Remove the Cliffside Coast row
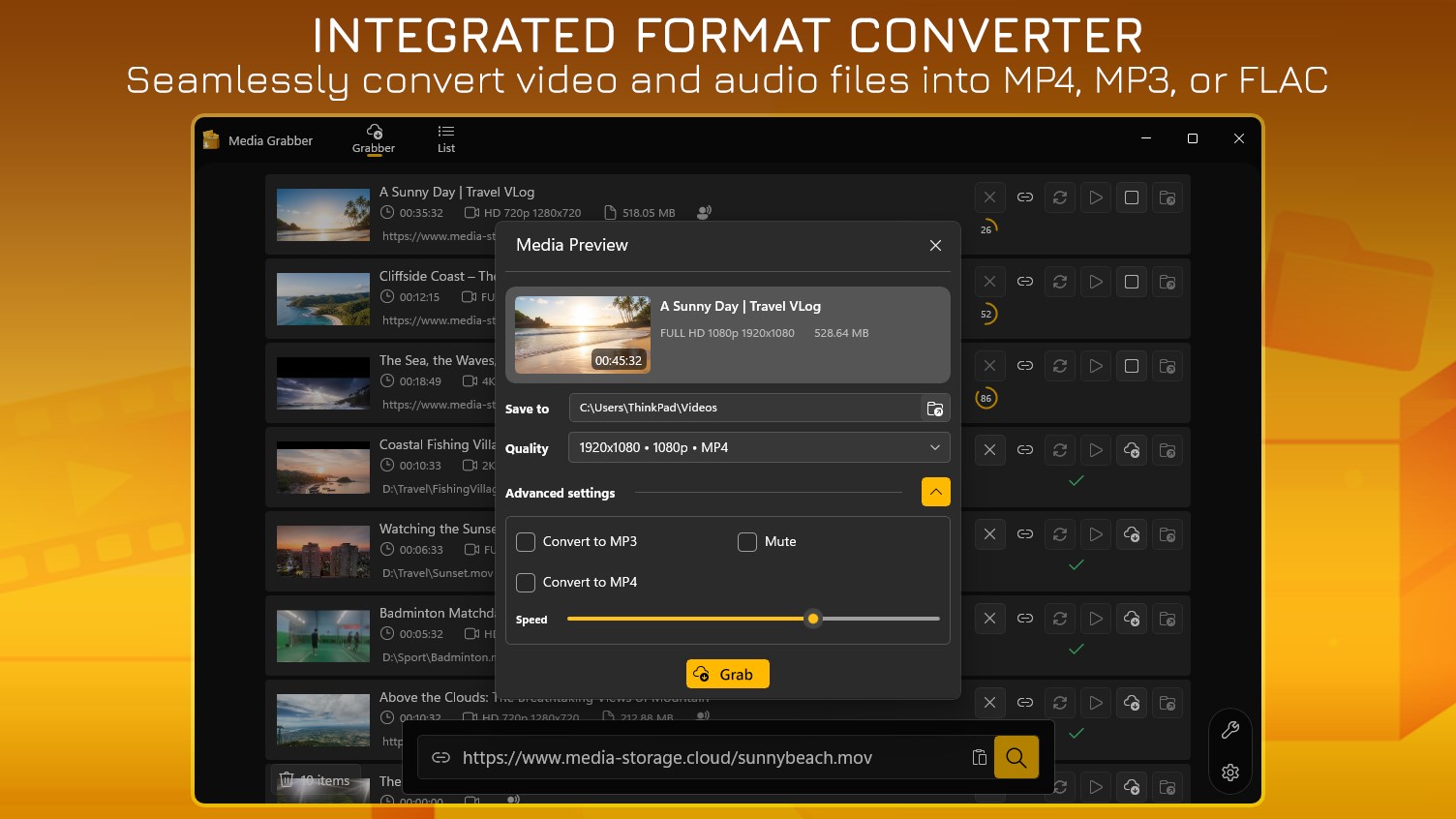The width and height of the screenshot is (1456, 819). click(989, 282)
